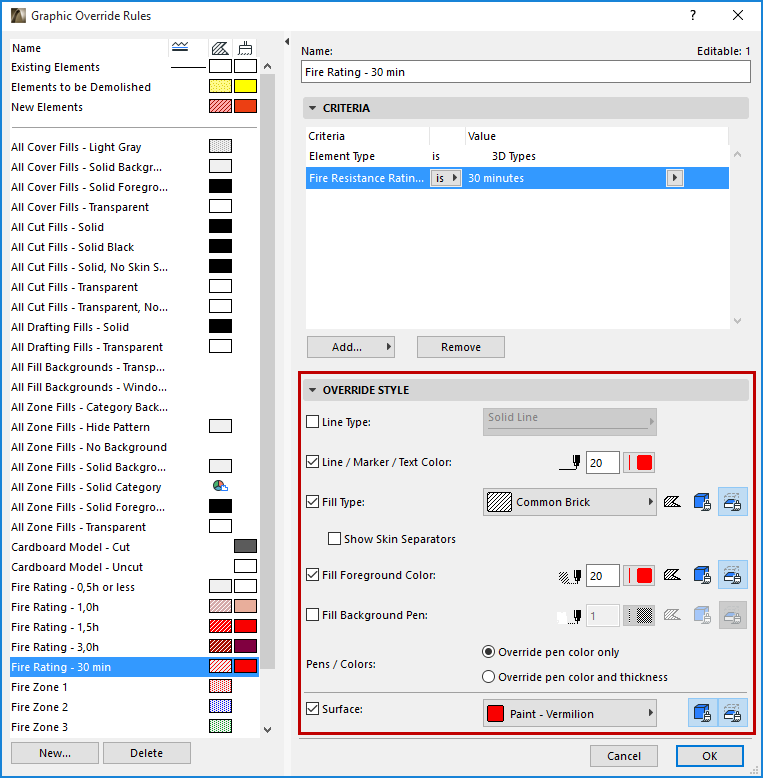Click the Fill Type cover fill icon
763x778 pixels.
pos(702,502)
